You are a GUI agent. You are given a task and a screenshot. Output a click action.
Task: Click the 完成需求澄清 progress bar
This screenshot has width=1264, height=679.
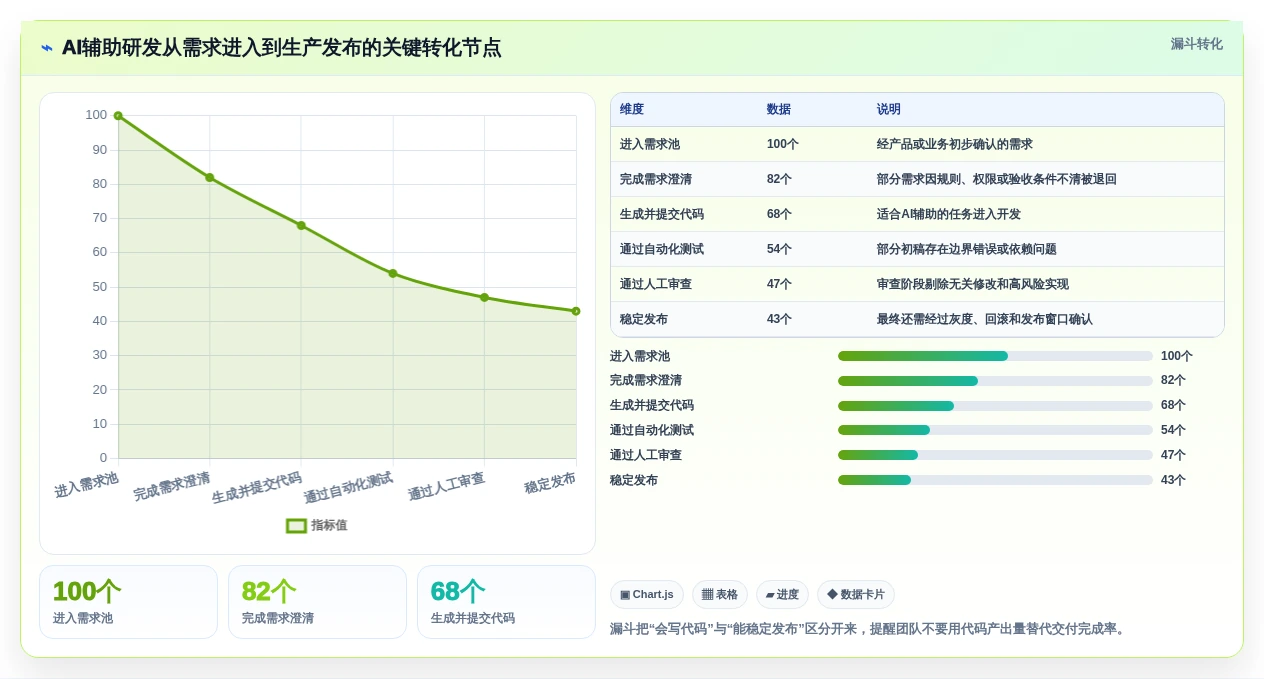coord(995,381)
